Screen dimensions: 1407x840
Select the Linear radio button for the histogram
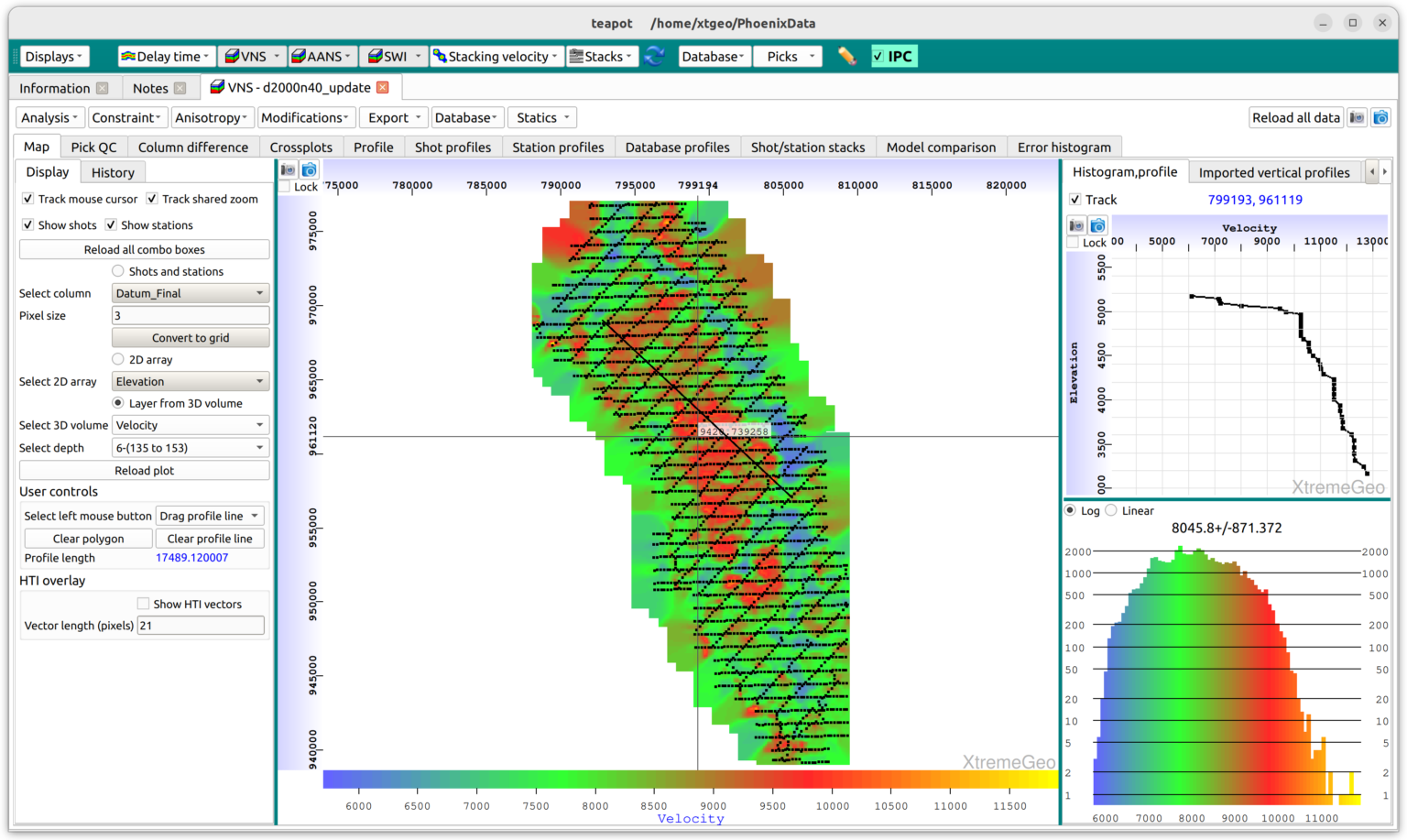[x=1111, y=510]
